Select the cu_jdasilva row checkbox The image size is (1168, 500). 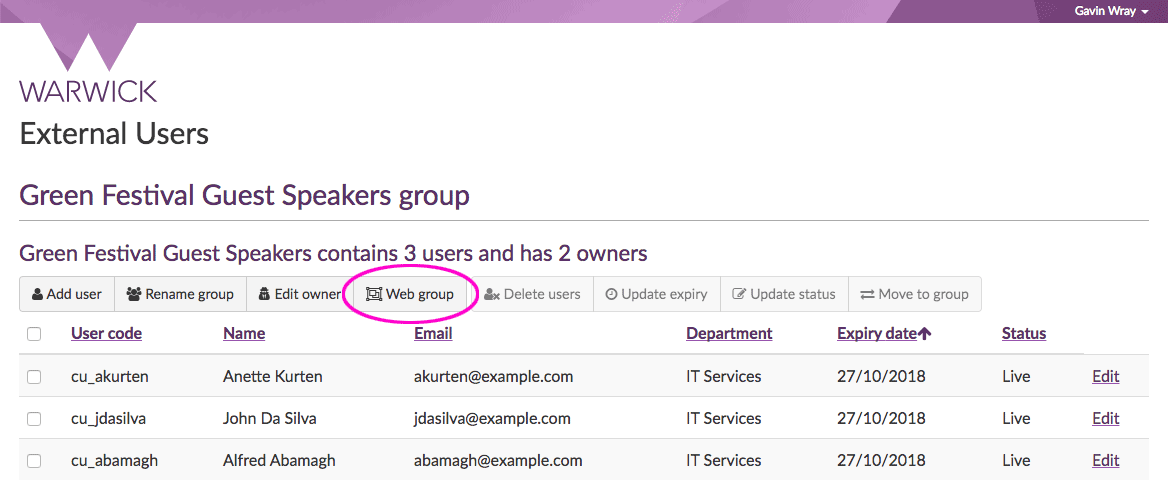click(x=34, y=419)
